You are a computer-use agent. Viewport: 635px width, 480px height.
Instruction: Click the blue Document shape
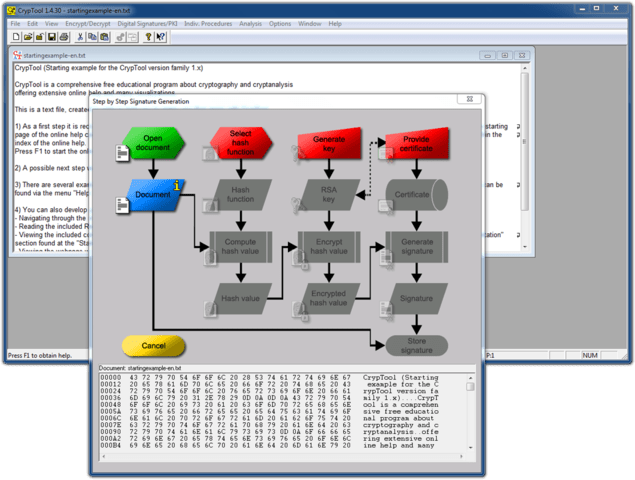153,195
